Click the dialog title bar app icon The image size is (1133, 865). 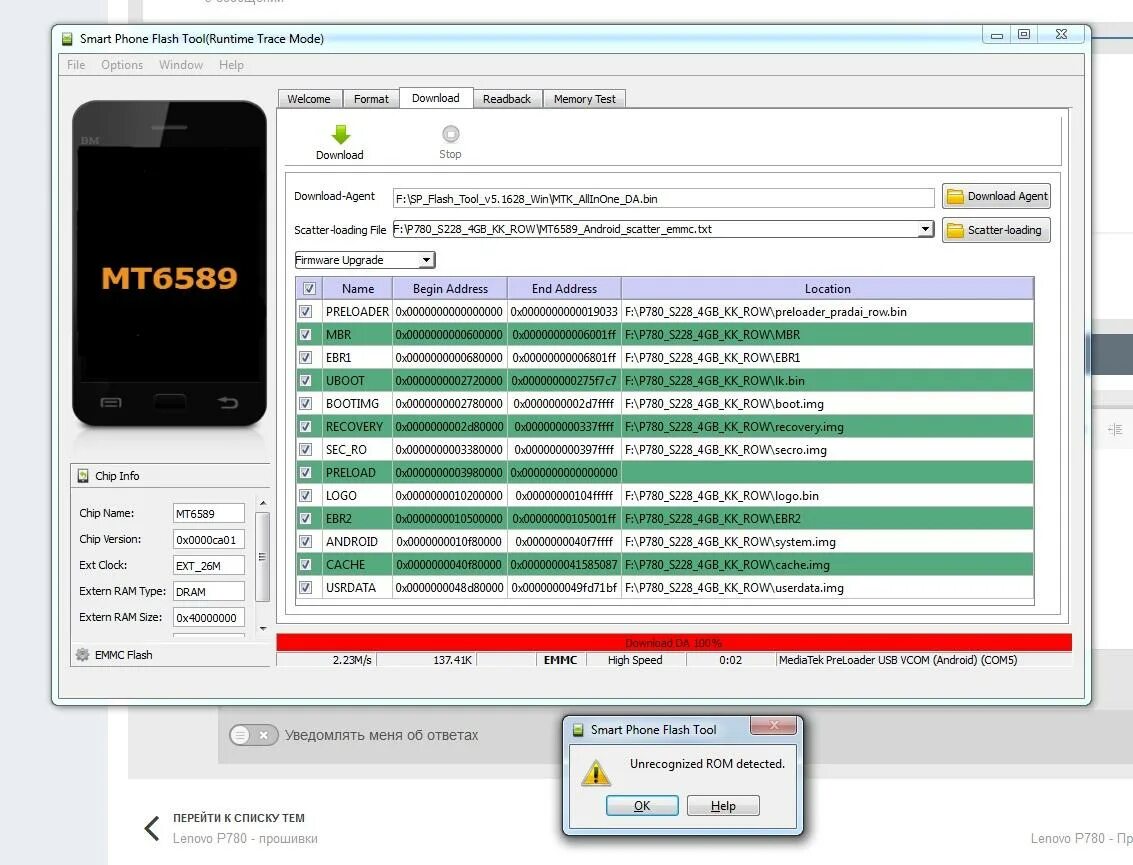point(578,730)
